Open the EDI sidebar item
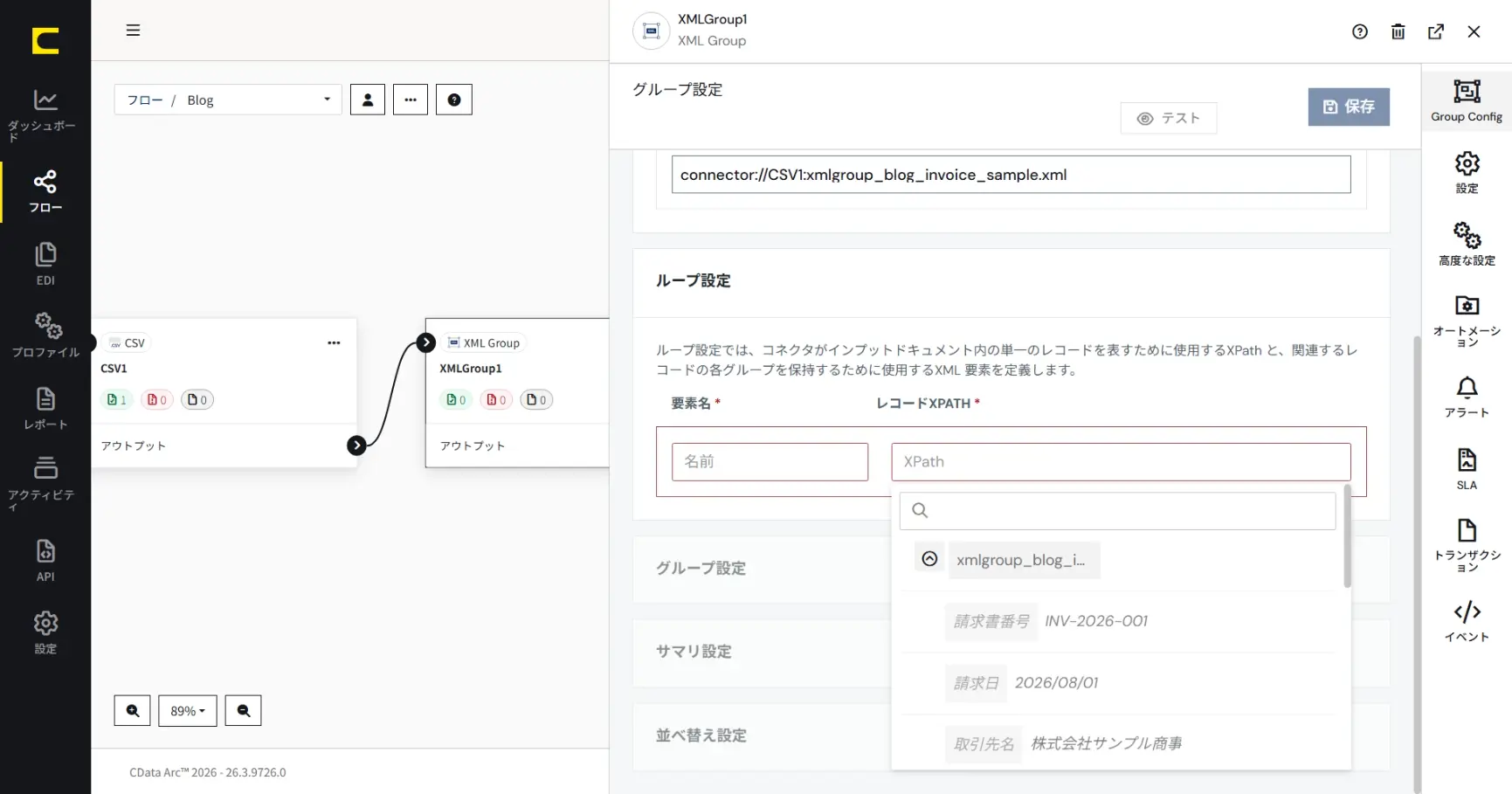 coord(45,265)
